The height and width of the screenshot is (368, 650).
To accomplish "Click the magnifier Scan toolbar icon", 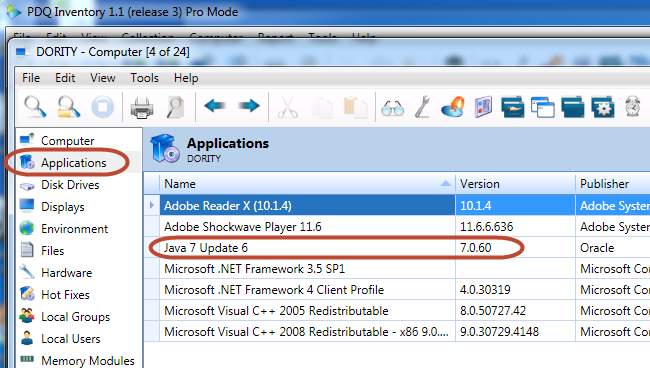I will [x=35, y=107].
